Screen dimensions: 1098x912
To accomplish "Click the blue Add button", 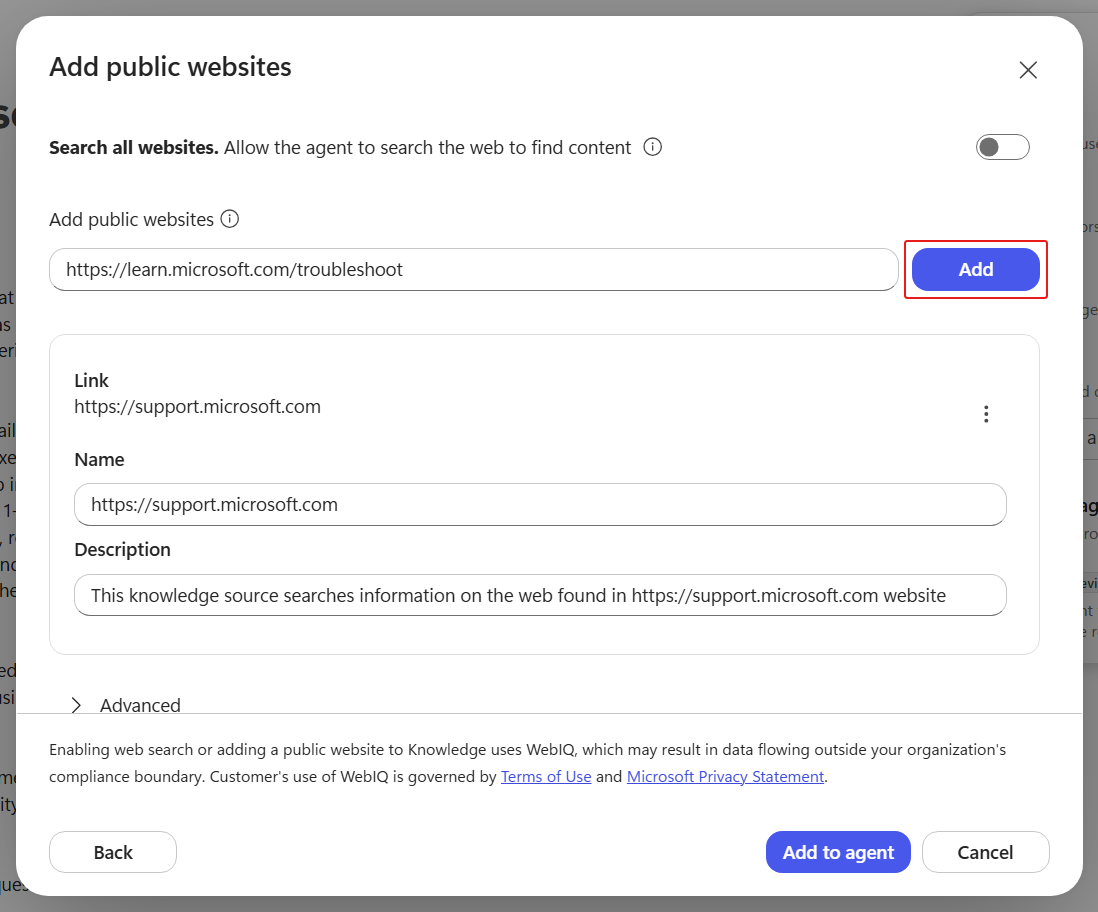I will (975, 270).
